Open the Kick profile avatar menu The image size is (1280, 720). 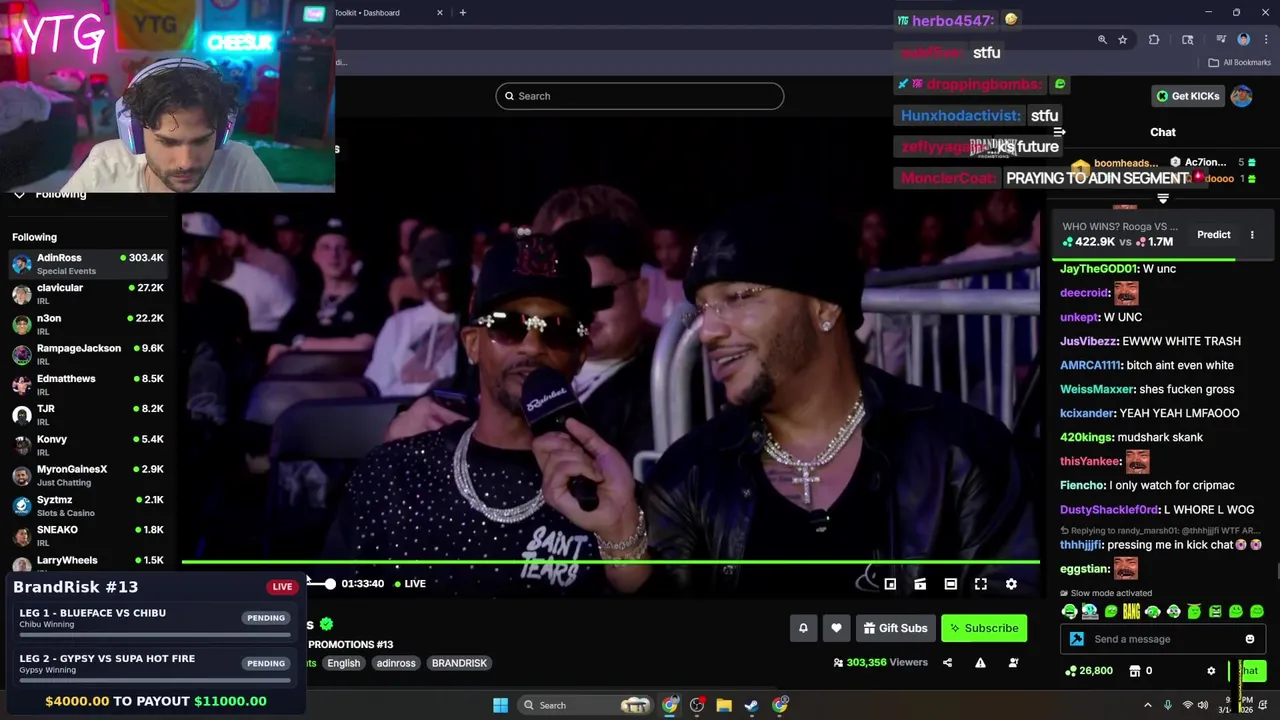click(x=1241, y=96)
